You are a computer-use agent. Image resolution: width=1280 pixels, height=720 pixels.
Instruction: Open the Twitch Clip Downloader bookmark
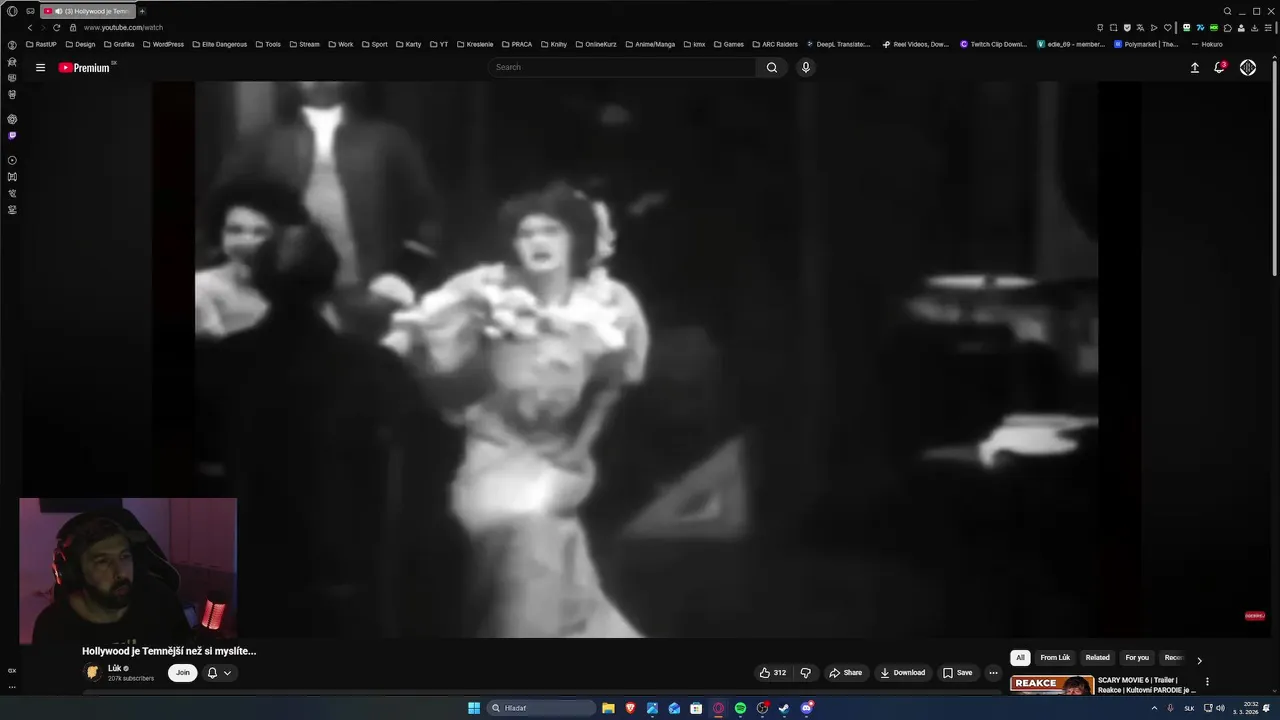993,44
